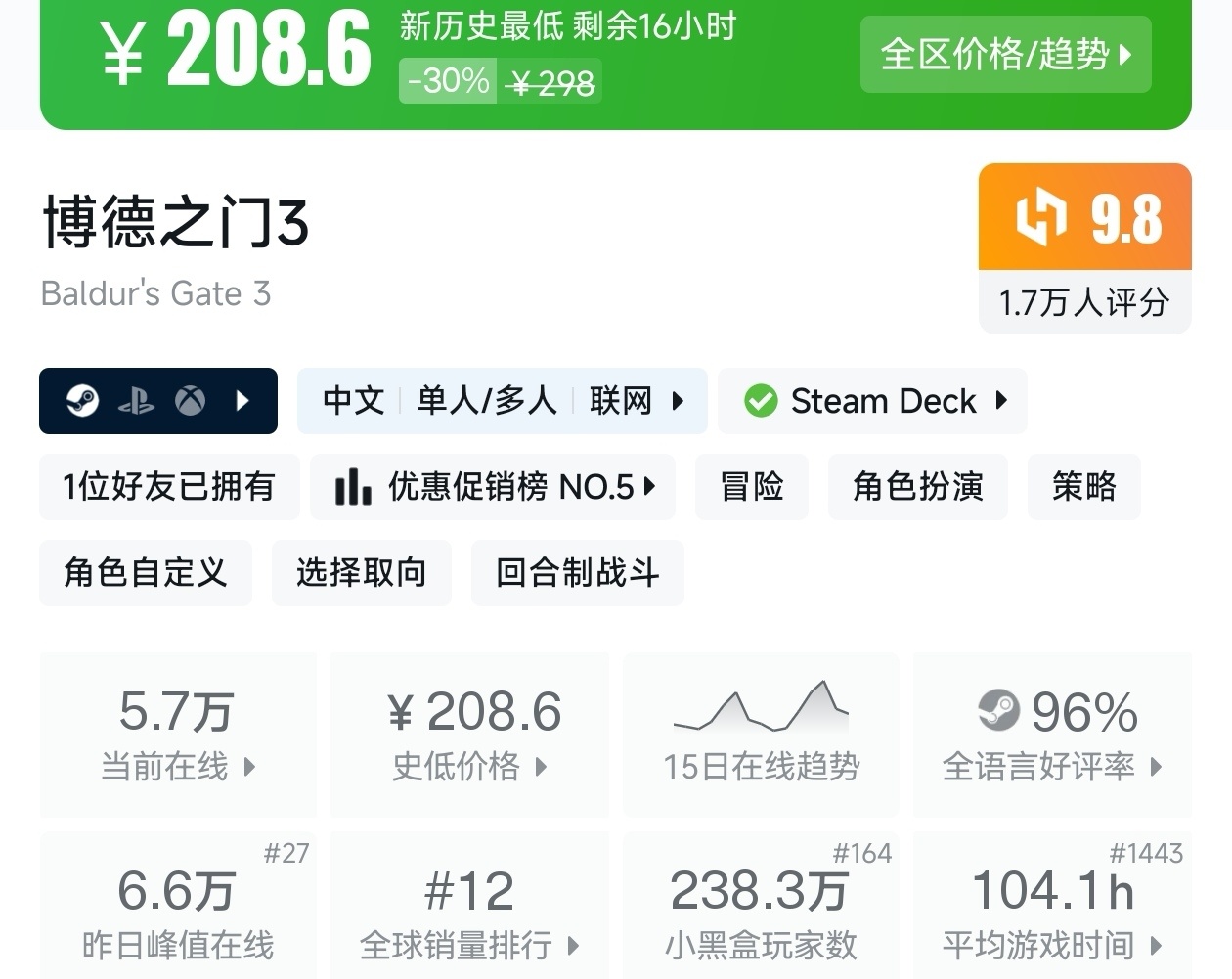Tap the 小黑盒 9.8 score badge
1232x979 pixels.
point(1085,217)
